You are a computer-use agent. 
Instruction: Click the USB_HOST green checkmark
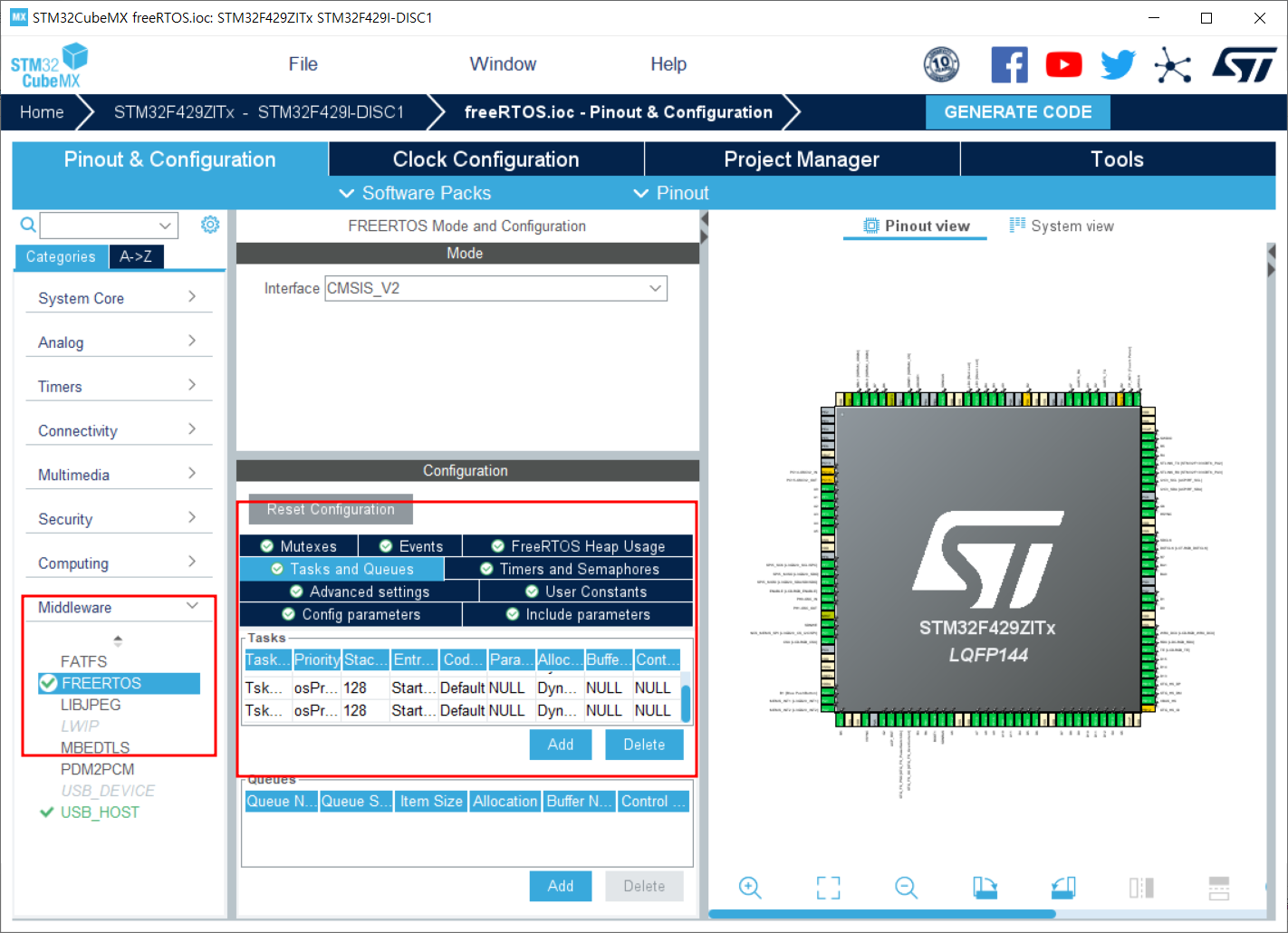47,813
